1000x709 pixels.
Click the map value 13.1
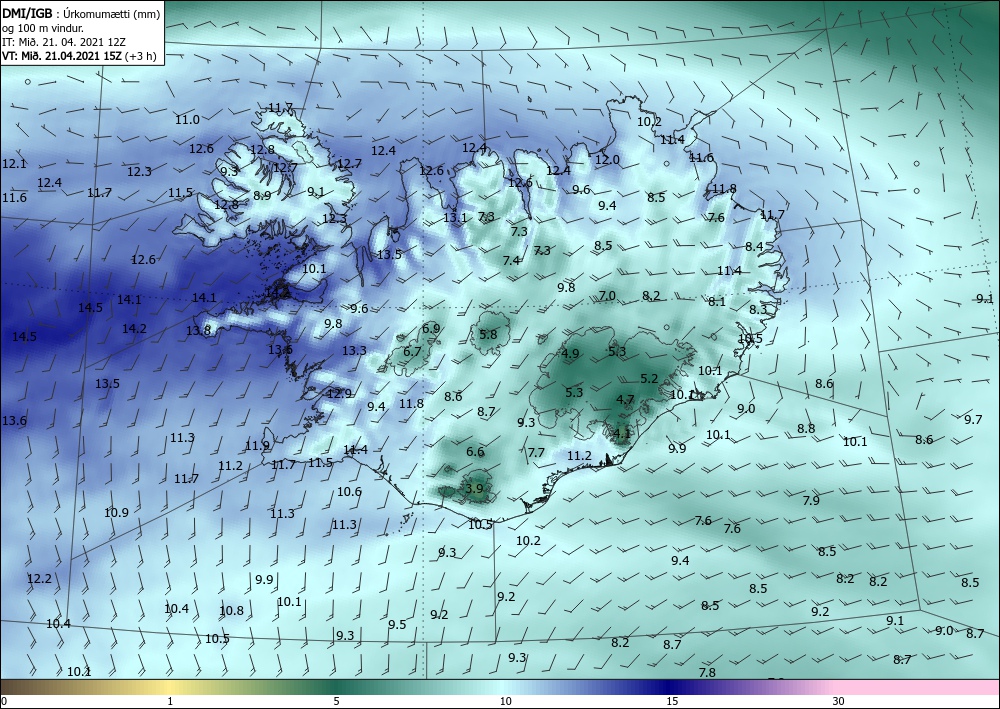point(455,217)
